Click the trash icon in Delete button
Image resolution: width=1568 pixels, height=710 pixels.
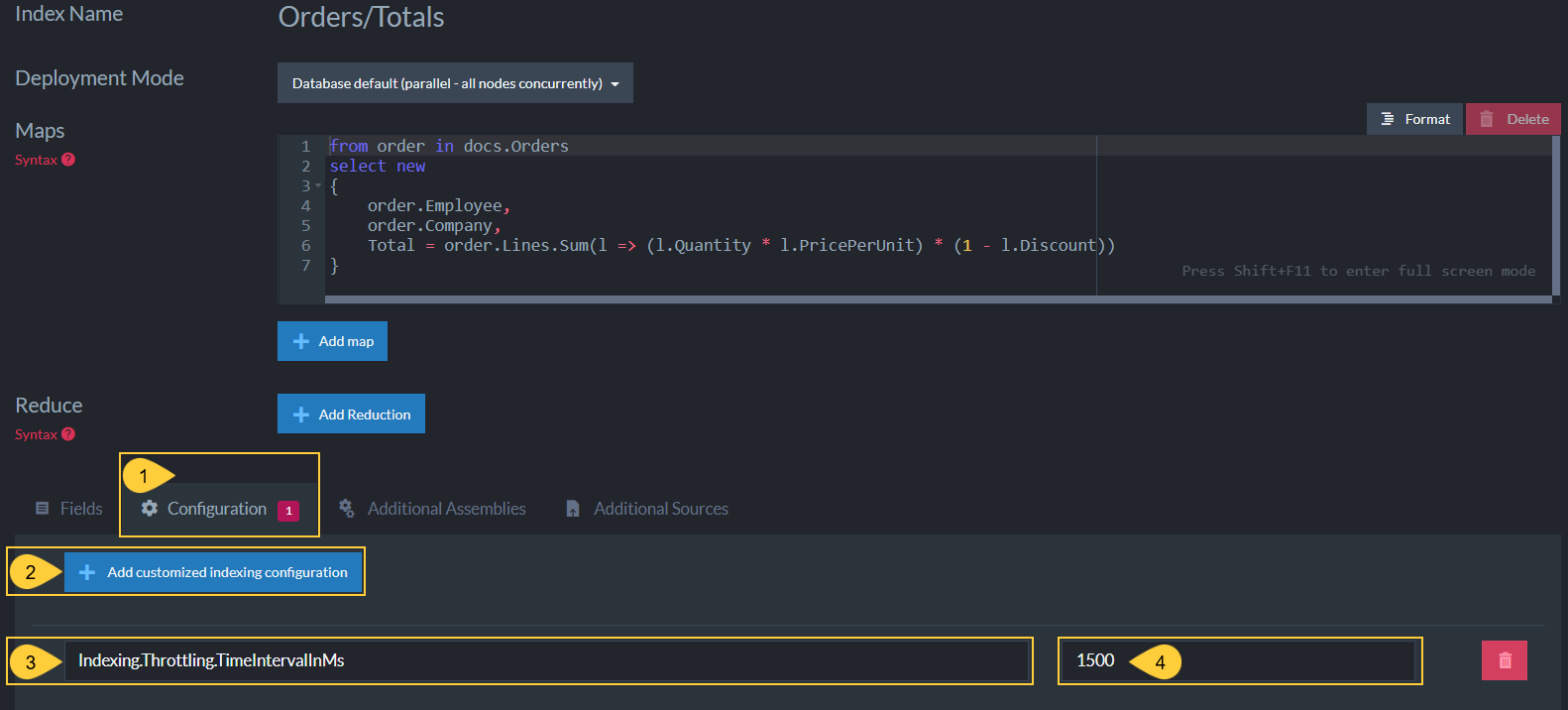[x=1487, y=119]
